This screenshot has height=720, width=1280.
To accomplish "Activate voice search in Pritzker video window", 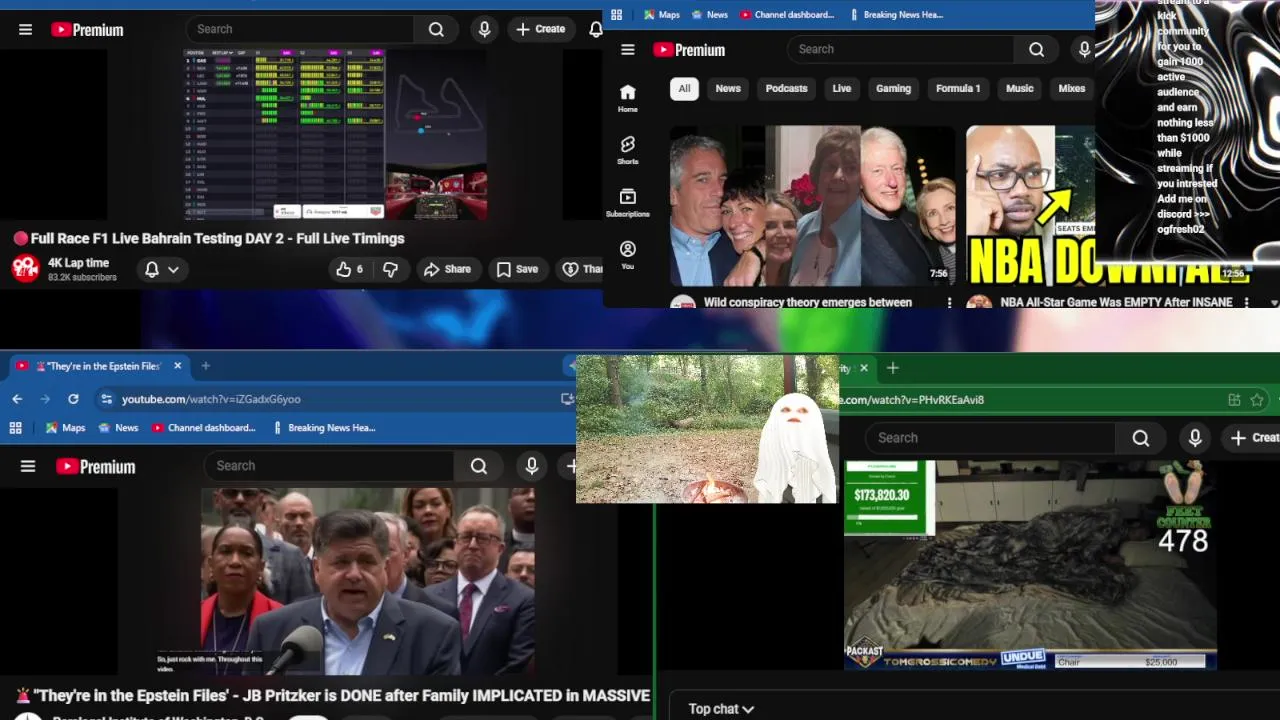I will point(532,466).
